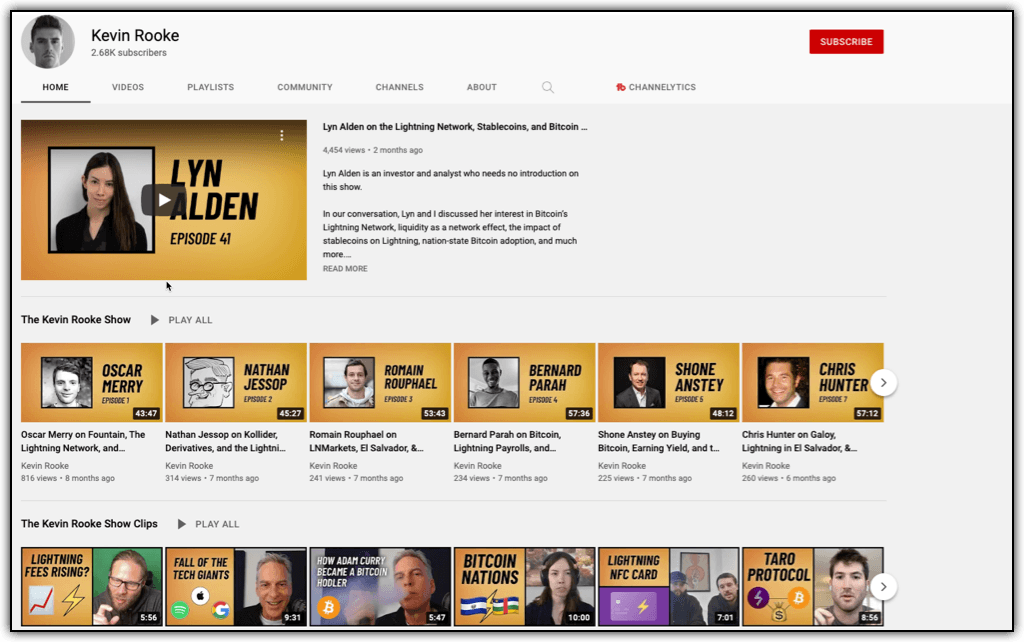
Task: Open The Kevin Rooke Show playlist title
Action: coord(76,319)
